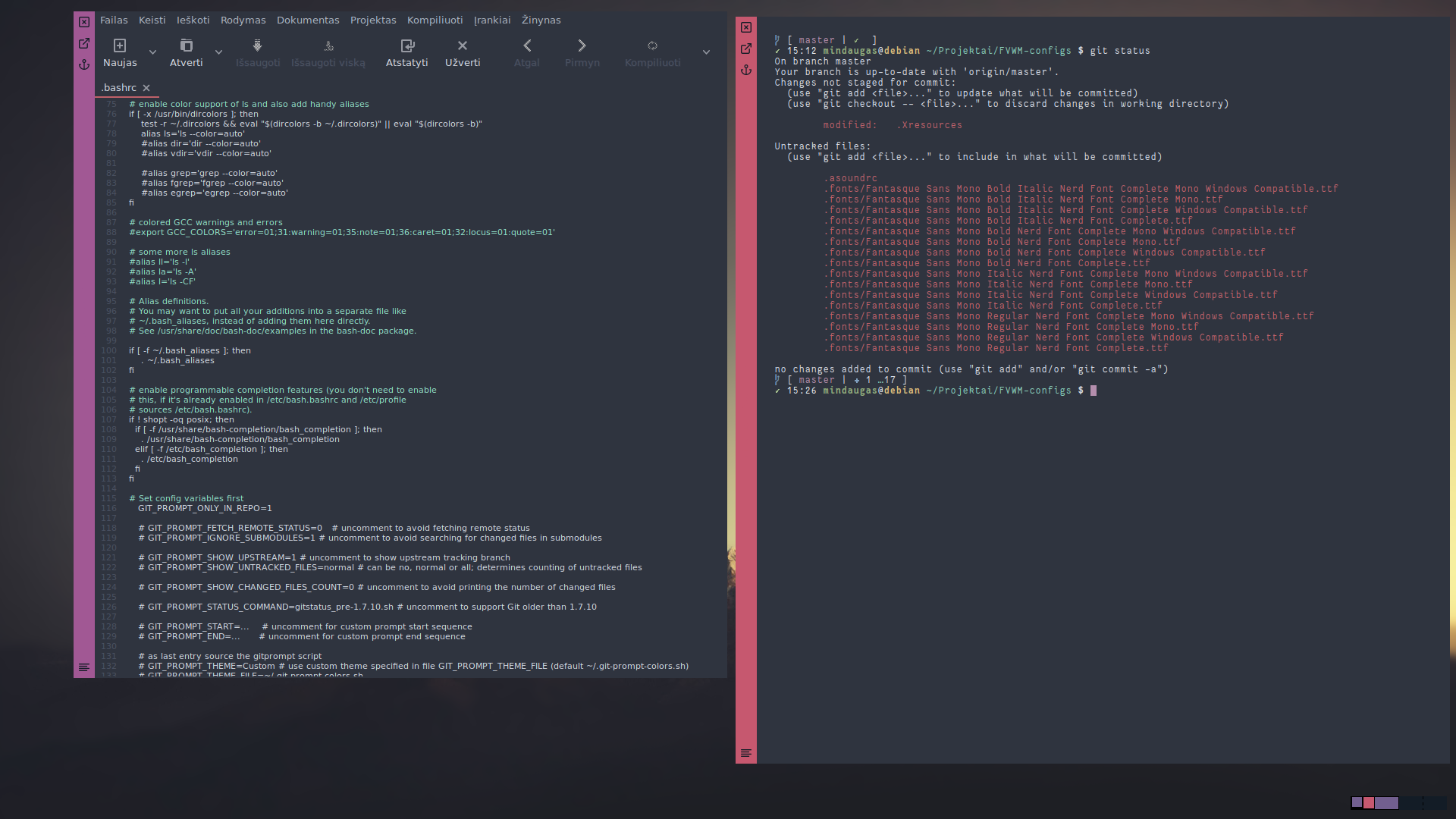Image resolution: width=1456 pixels, height=819 pixels.
Task: Select the .bashrc document tab
Action: tap(119, 88)
